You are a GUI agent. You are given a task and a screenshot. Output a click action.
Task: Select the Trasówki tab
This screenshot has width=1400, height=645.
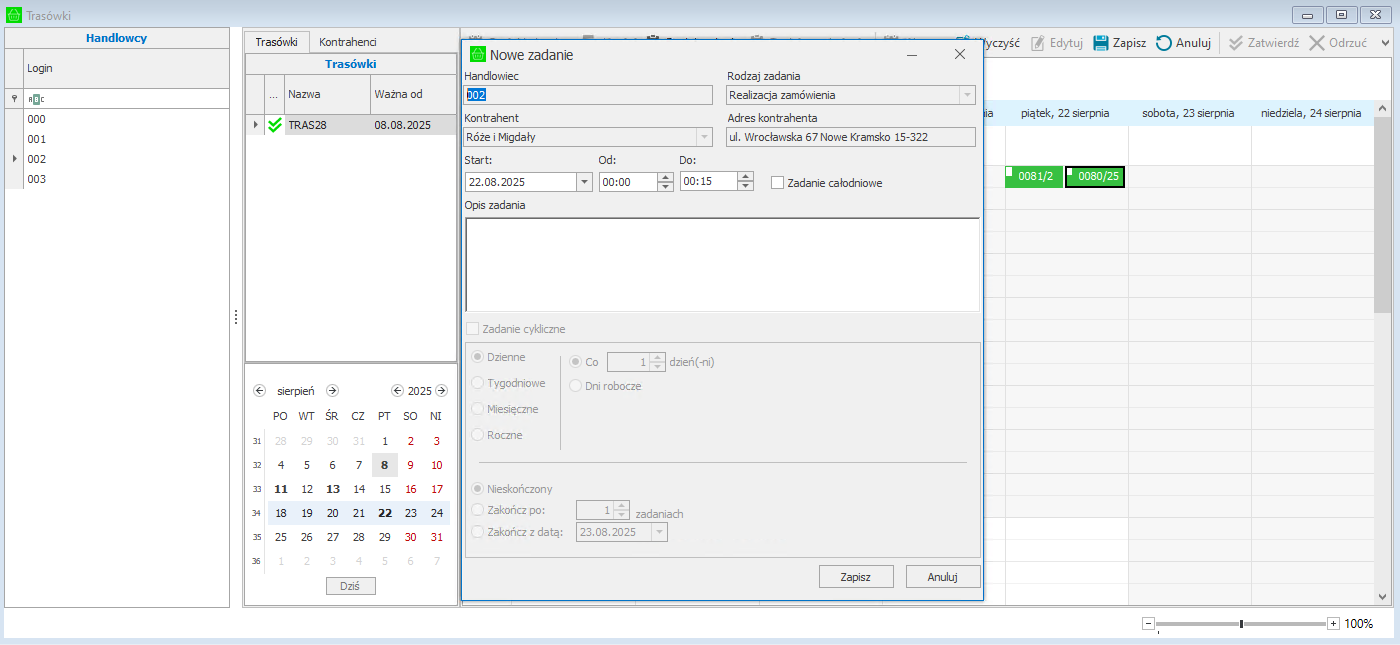[276, 42]
